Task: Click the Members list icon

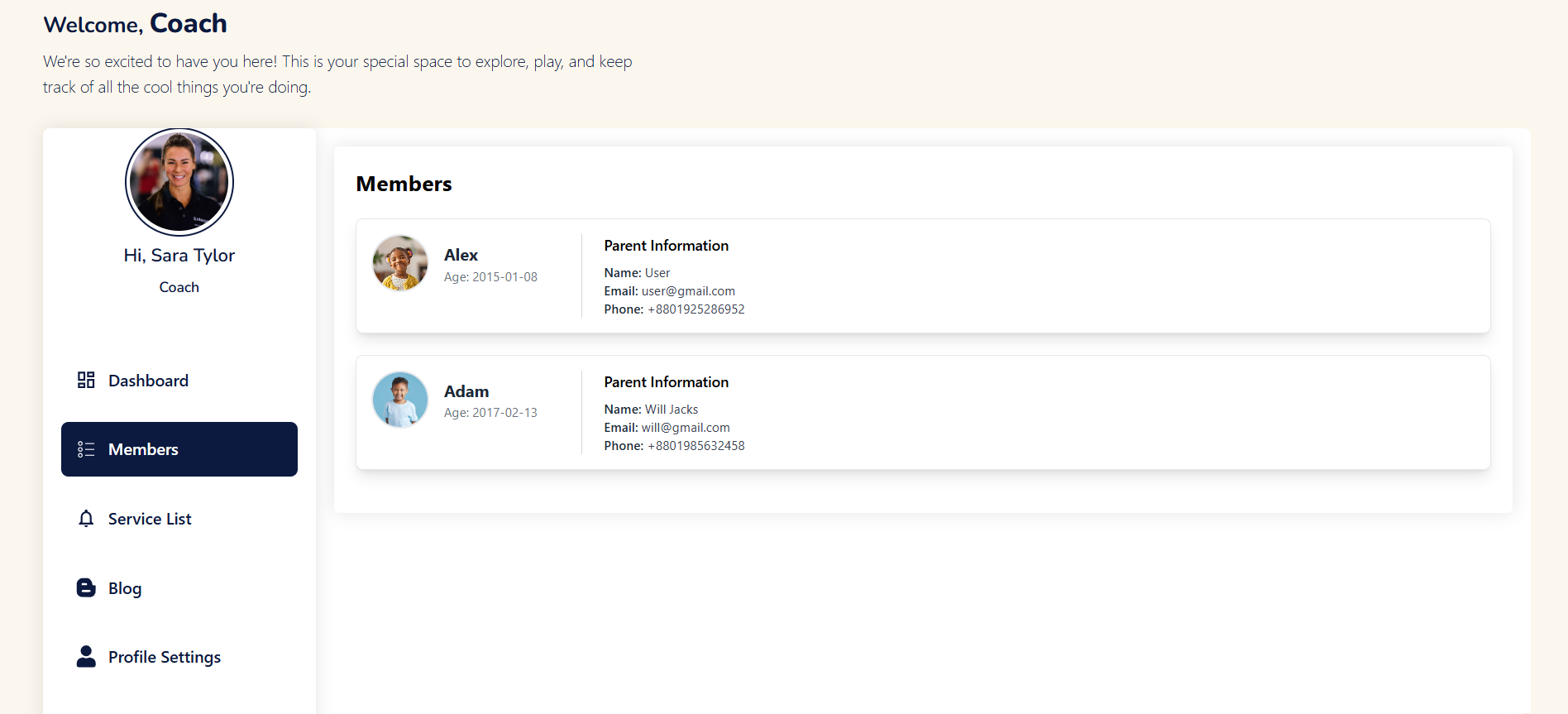Action: point(86,449)
